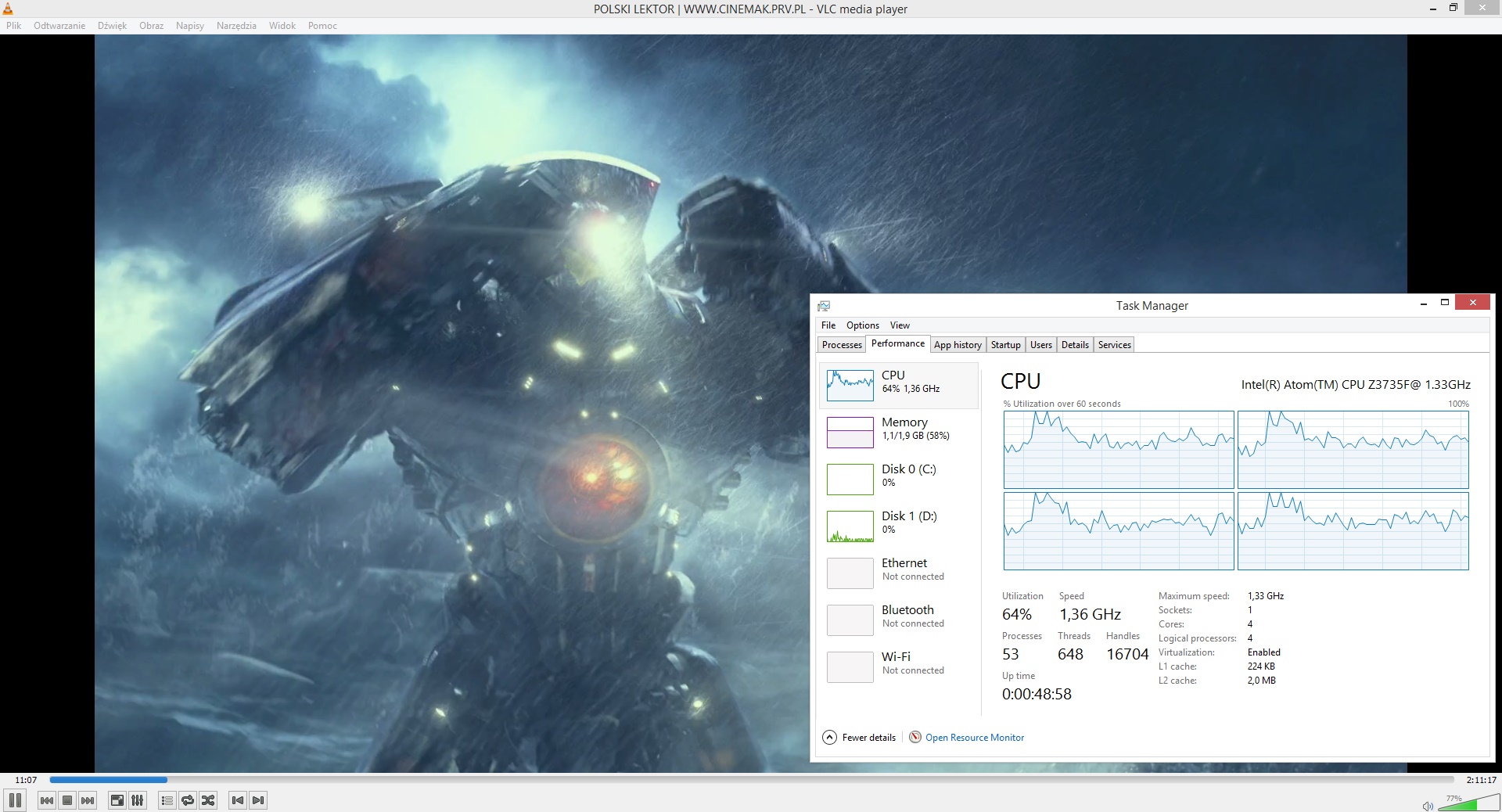Show the VLC playlist

[167, 800]
